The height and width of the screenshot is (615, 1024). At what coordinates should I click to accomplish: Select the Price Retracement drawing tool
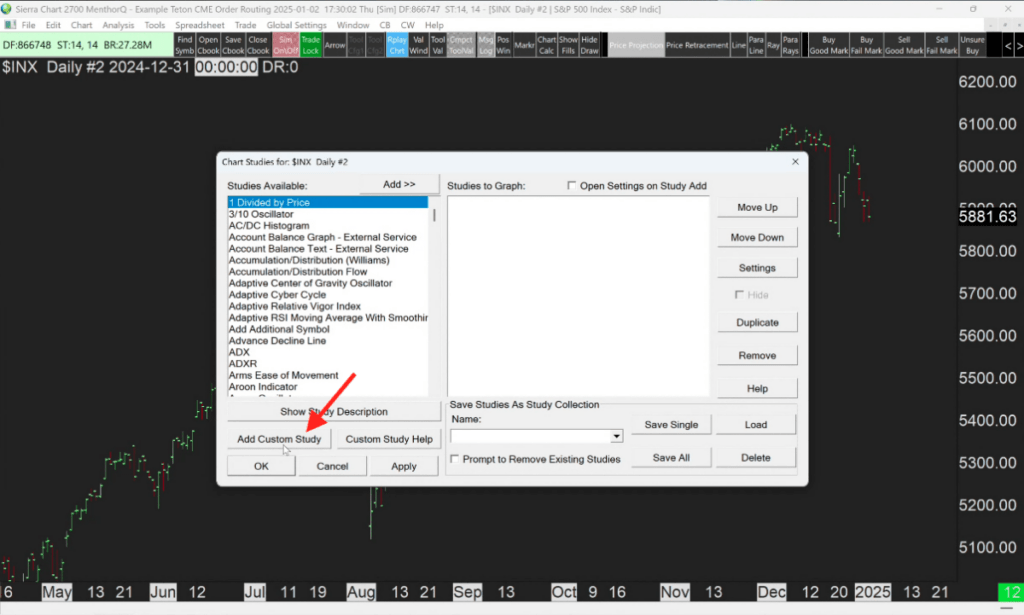point(698,44)
